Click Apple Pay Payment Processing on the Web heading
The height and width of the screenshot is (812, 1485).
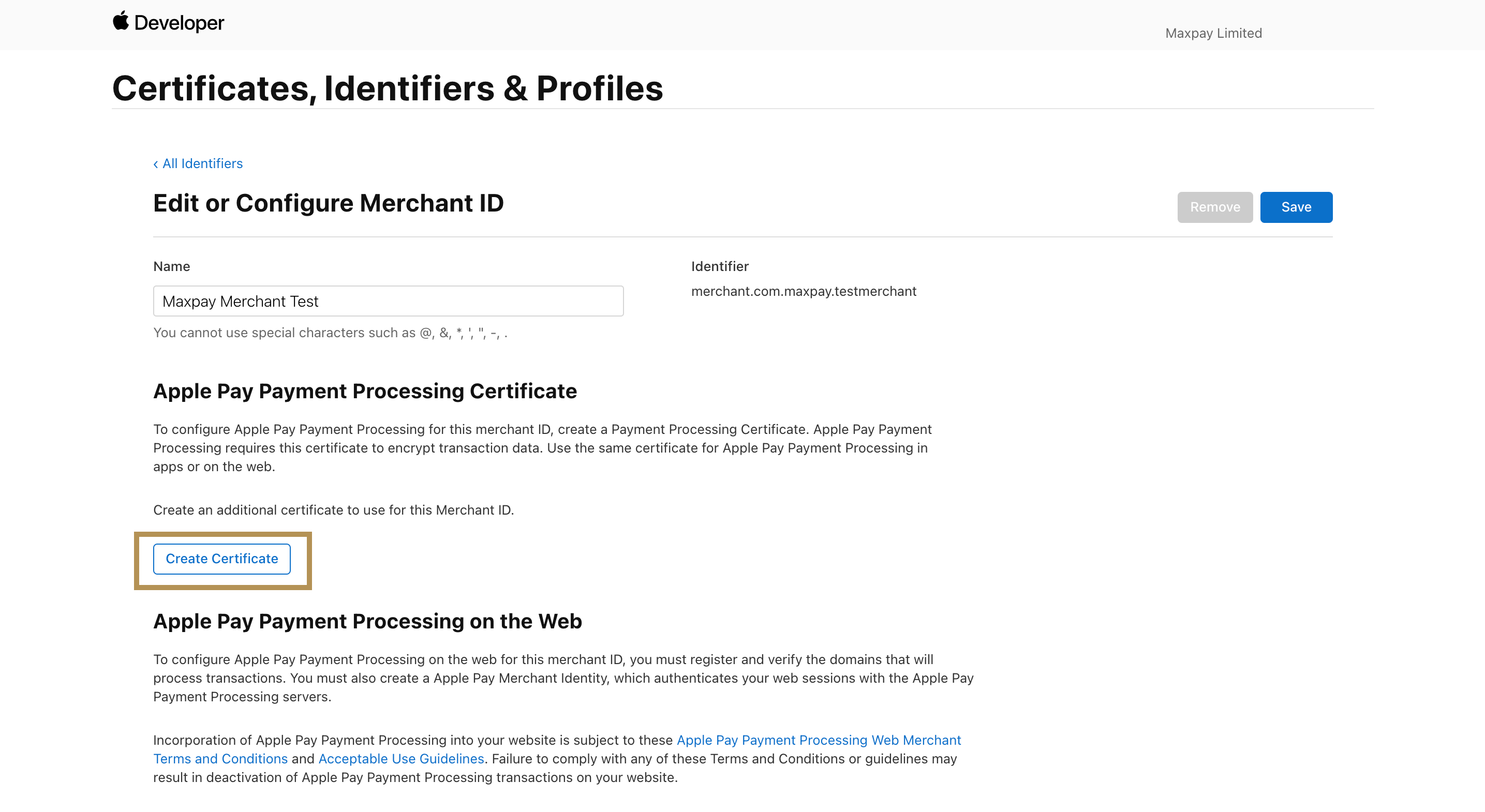[x=367, y=621]
